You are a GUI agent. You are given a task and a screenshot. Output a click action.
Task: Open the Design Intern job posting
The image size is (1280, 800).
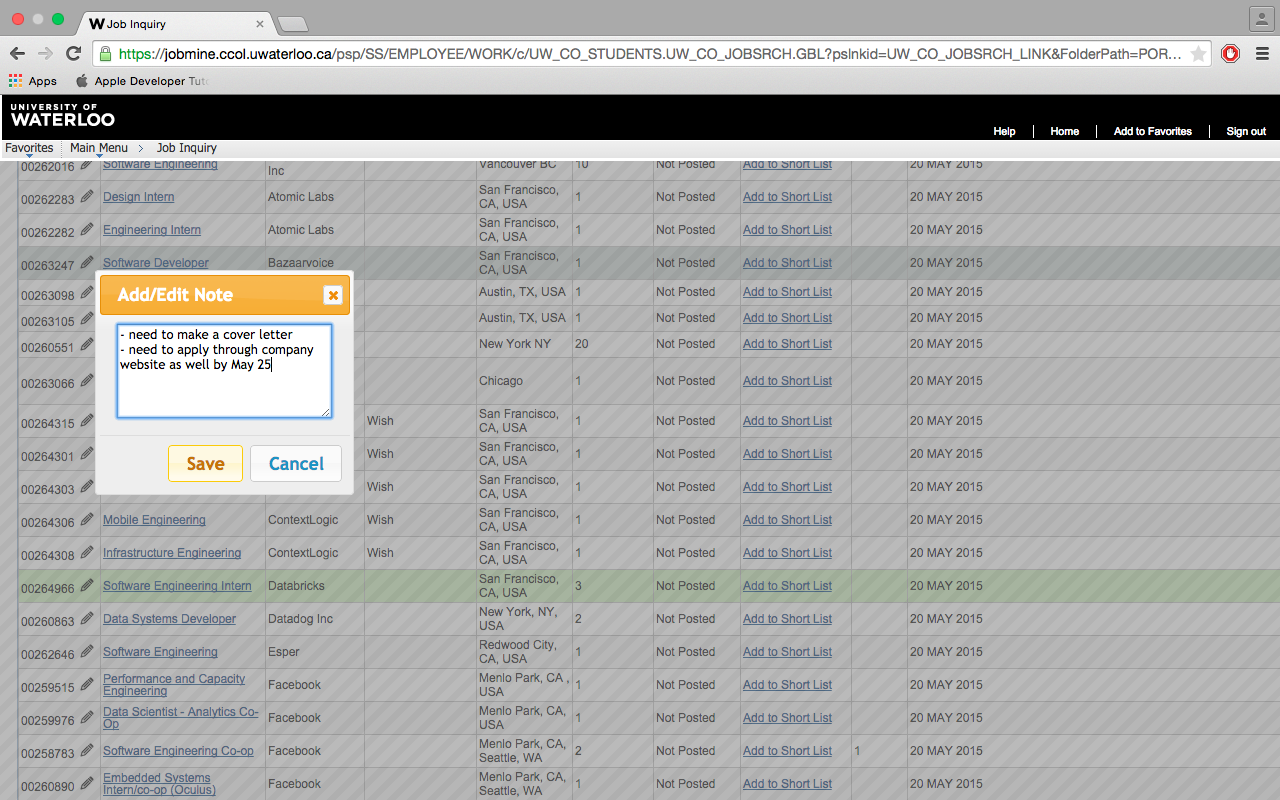pos(138,197)
